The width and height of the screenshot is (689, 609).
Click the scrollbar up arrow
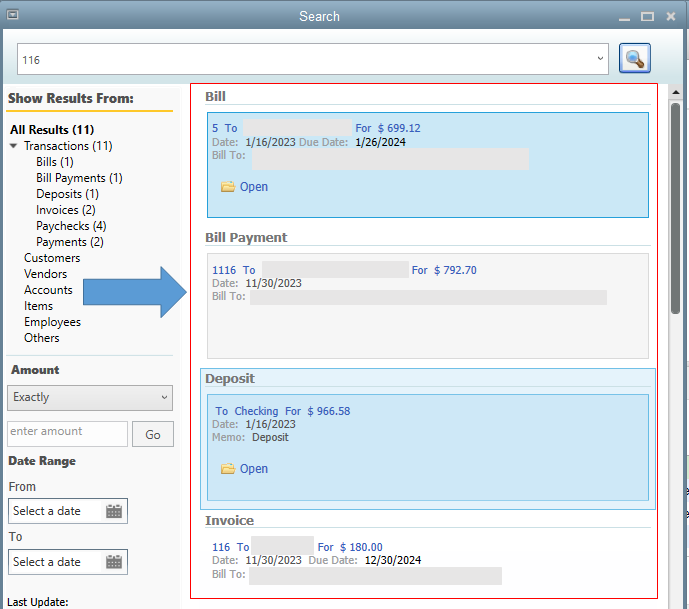pyautogui.click(x=675, y=92)
